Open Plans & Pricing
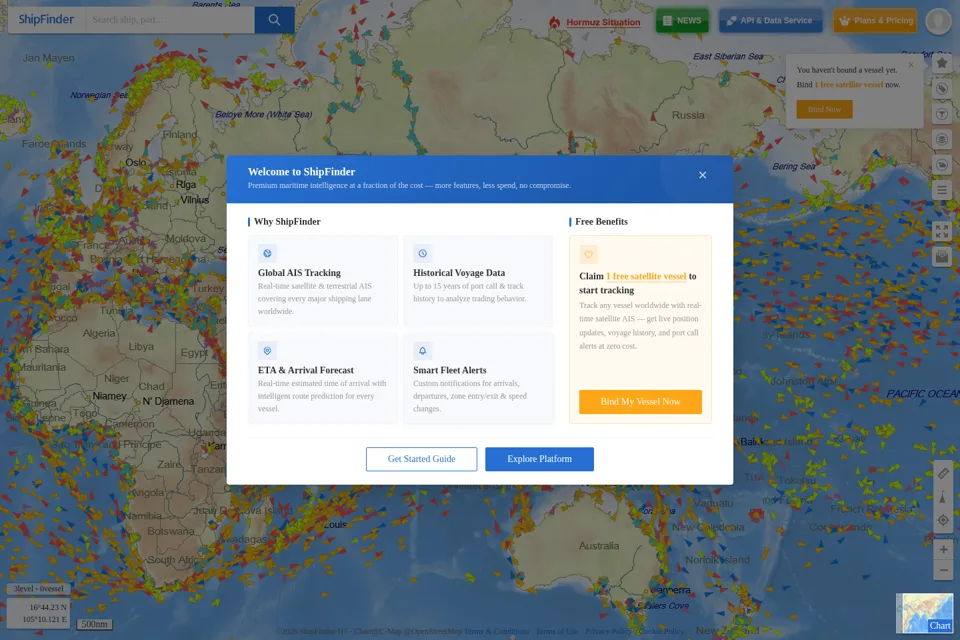Image resolution: width=960 pixels, height=640 pixels. click(875, 20)
